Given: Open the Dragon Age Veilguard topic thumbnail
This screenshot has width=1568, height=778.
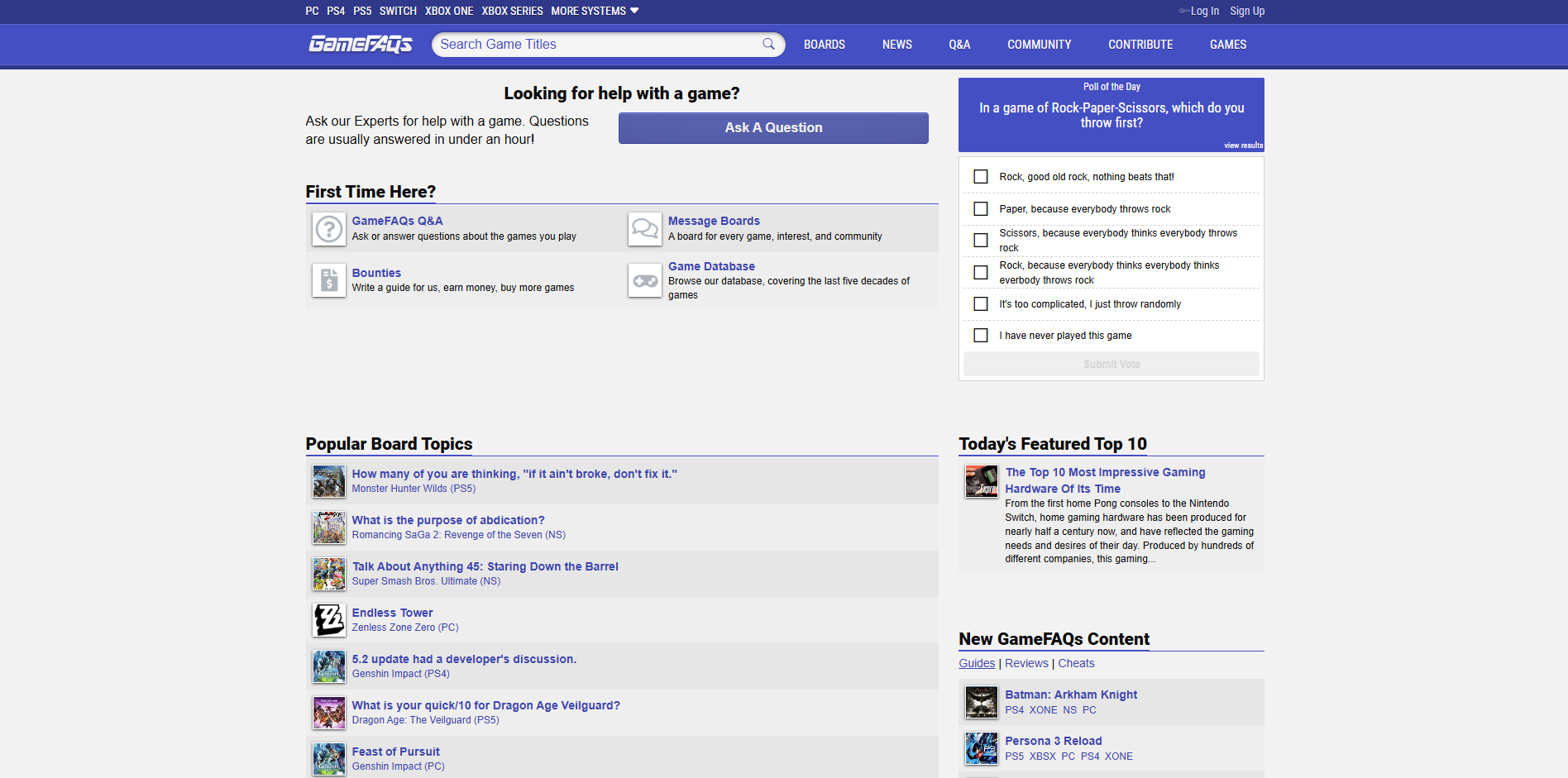Looking at the screenshot, I should tap(329, 713).
